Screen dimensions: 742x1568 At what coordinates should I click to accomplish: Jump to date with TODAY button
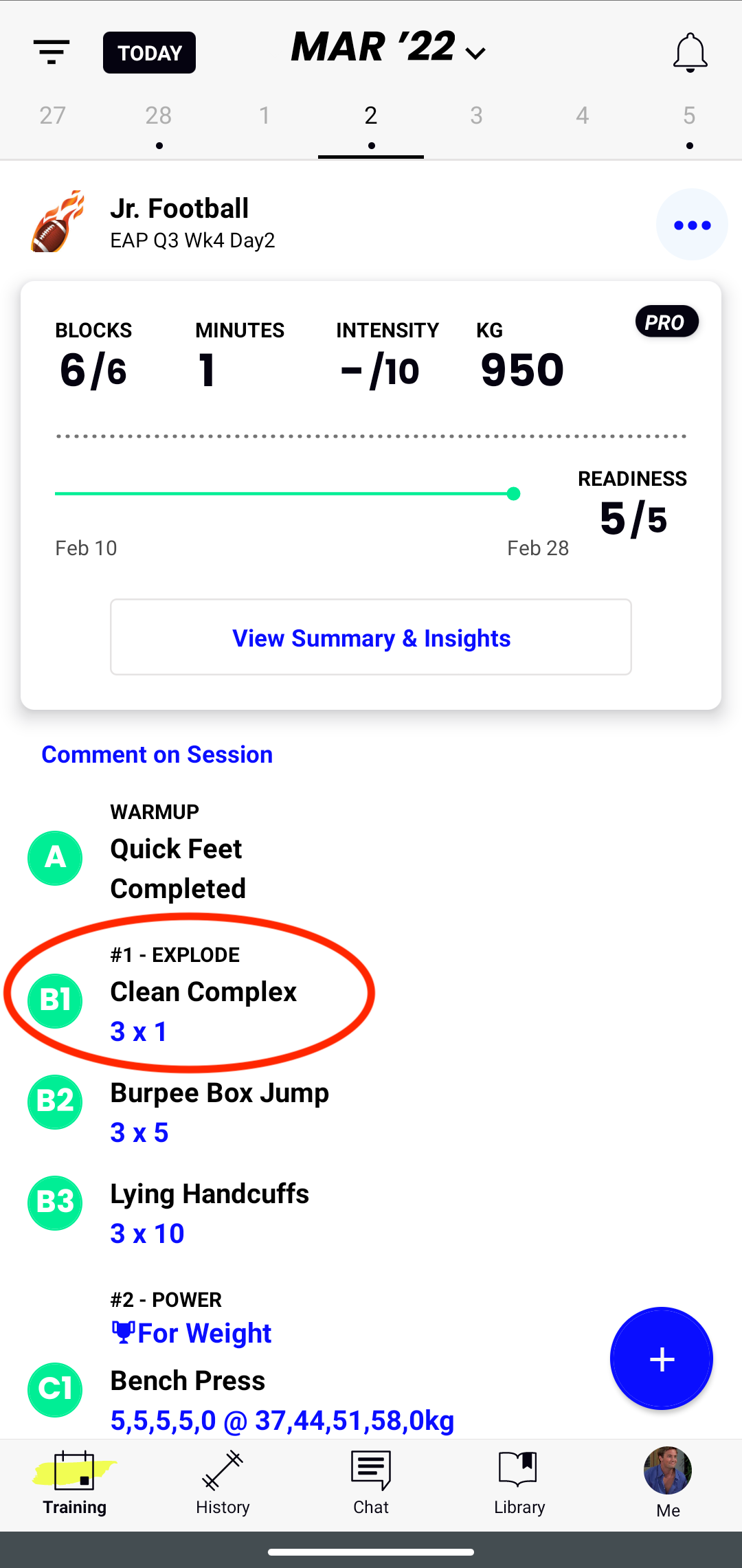pos(149,53)
